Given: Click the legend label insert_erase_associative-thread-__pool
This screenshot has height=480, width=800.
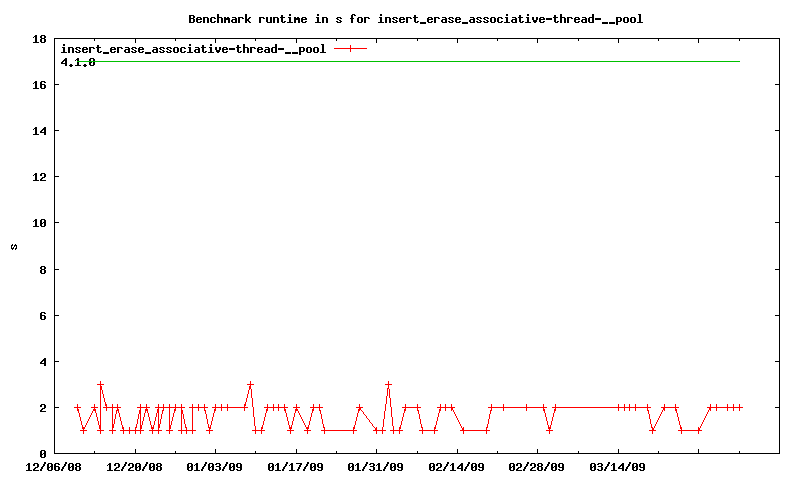Looking at the screenshot, I should tap(193, 48).
